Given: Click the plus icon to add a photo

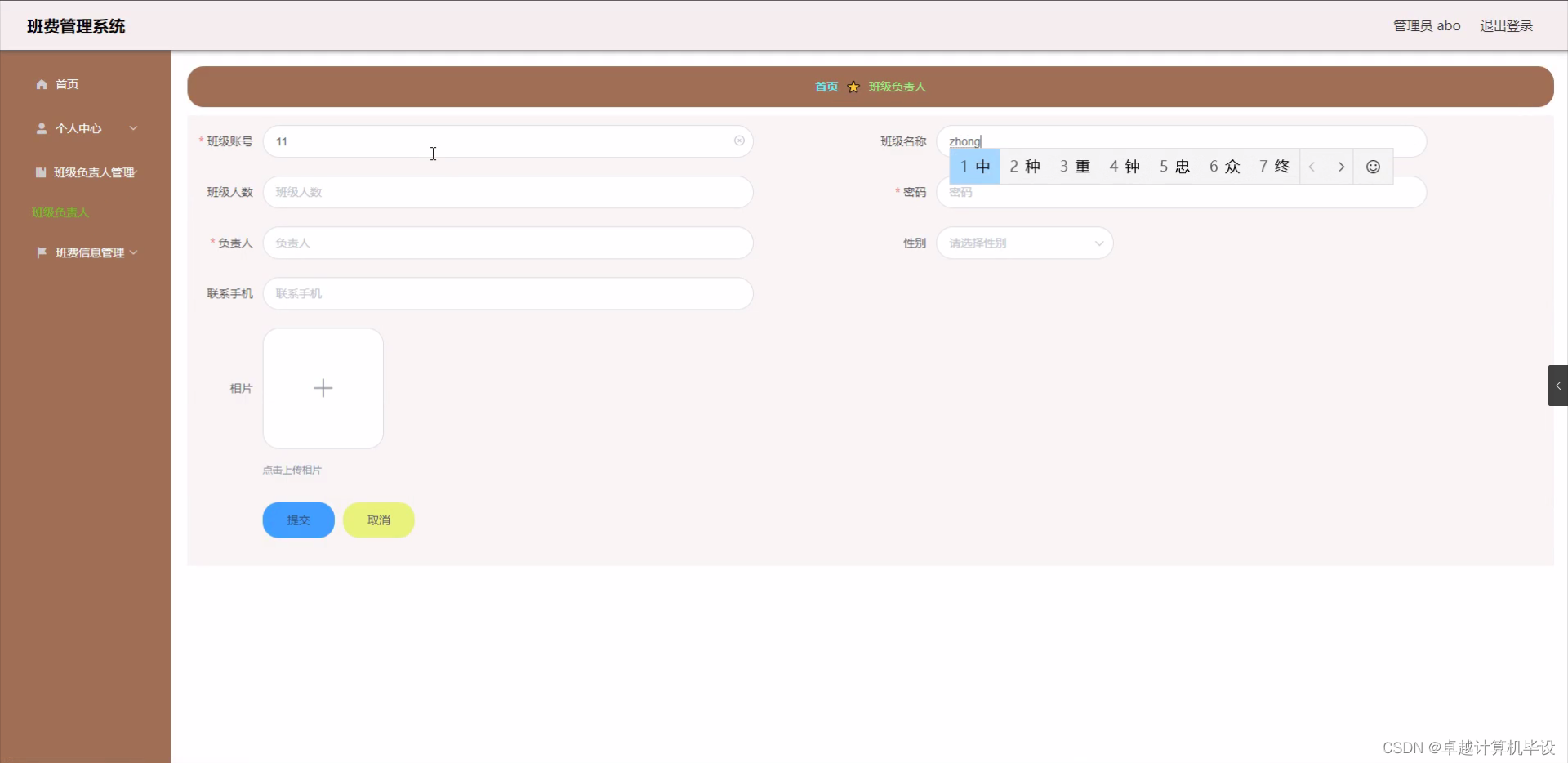Looking at the screenshot, I should (323, 388).
